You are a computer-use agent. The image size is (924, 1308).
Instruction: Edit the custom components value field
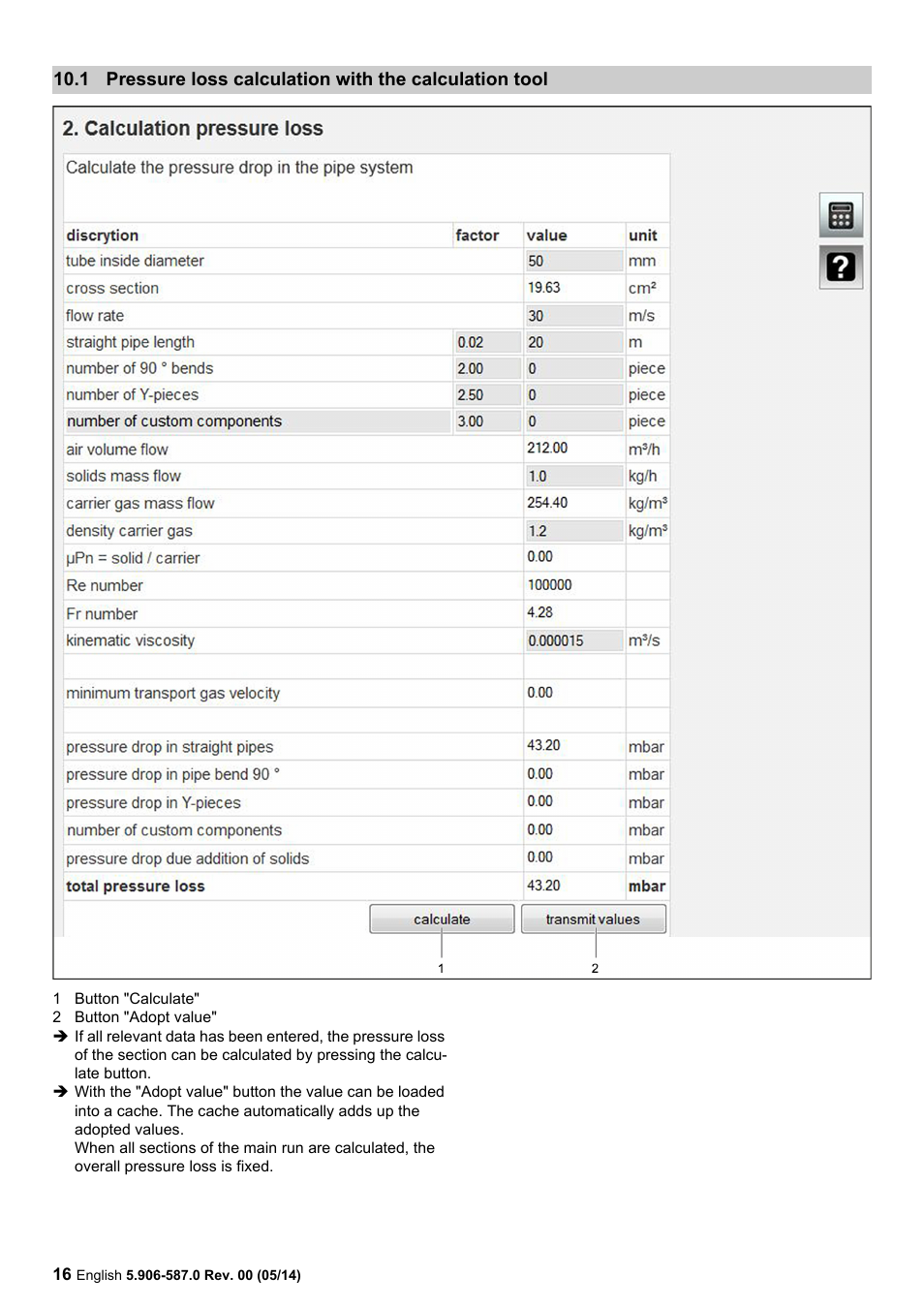[x=573, y=421]
